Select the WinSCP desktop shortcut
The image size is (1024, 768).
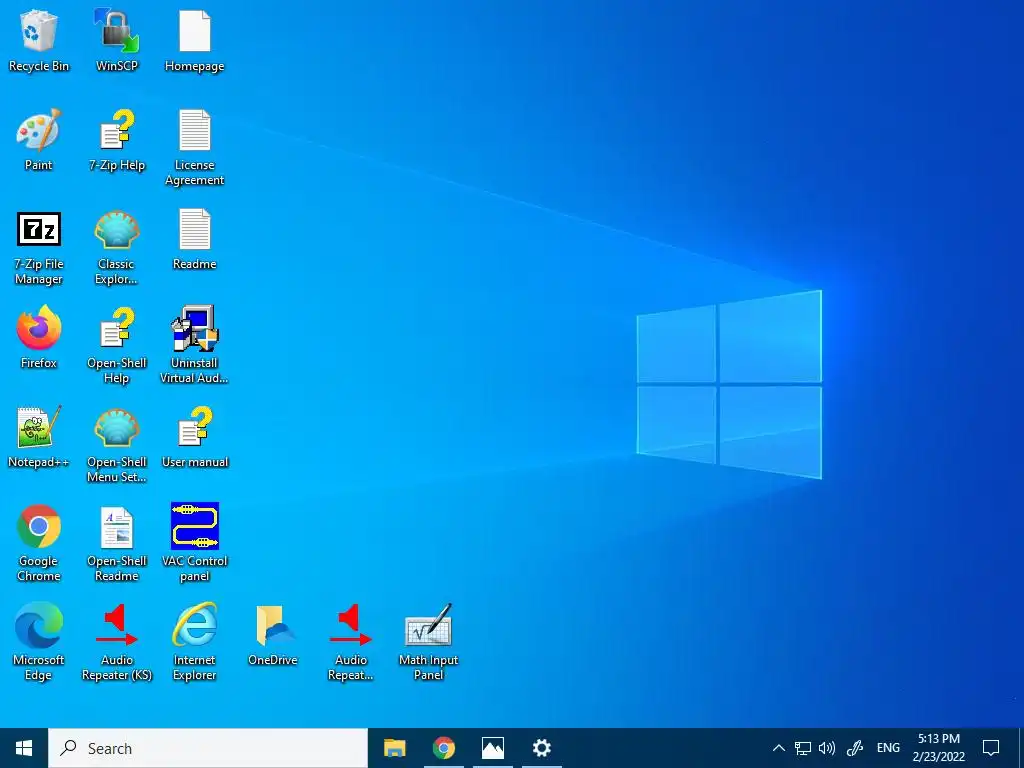[x=117, y=40]
